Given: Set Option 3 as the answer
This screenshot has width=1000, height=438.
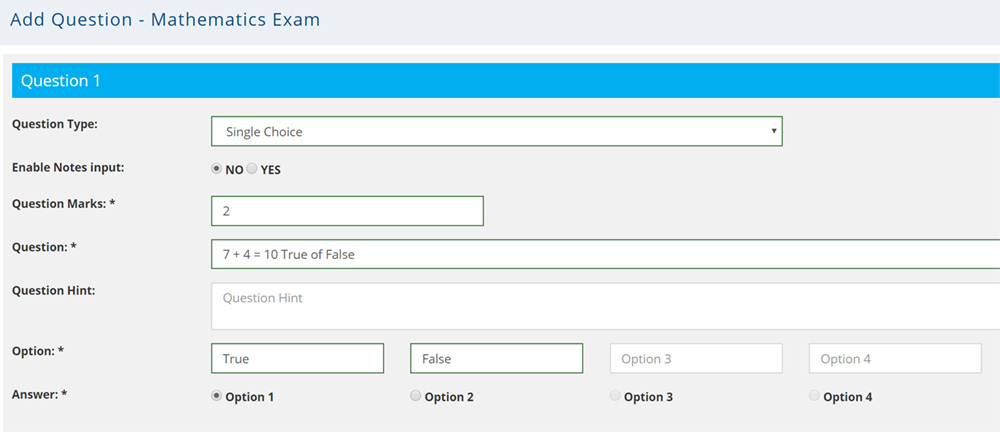Looking at the screenshot, I should coord(615,396).
